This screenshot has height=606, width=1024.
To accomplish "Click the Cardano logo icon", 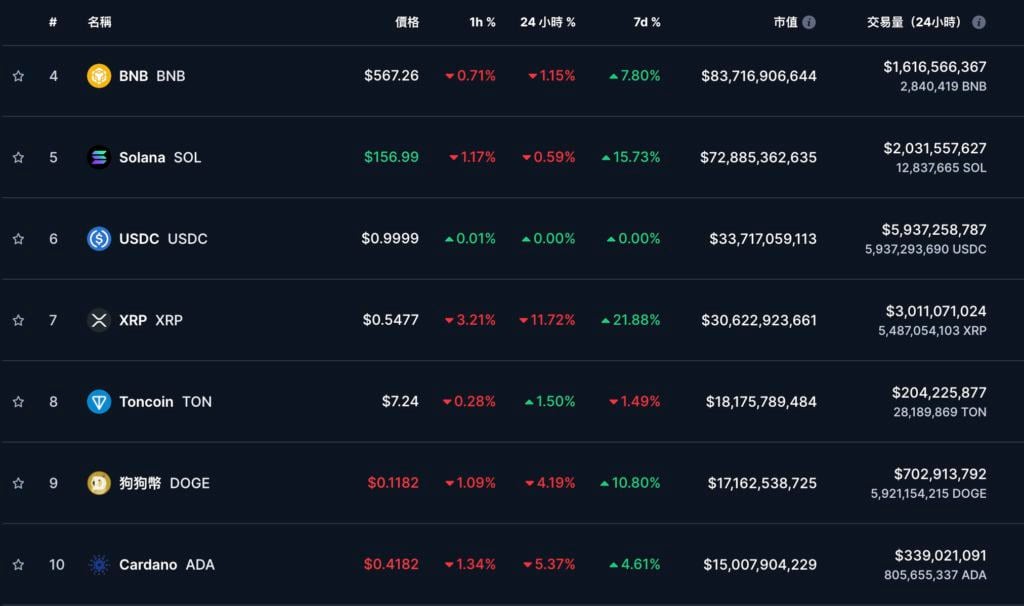I will tap(99, 565).
